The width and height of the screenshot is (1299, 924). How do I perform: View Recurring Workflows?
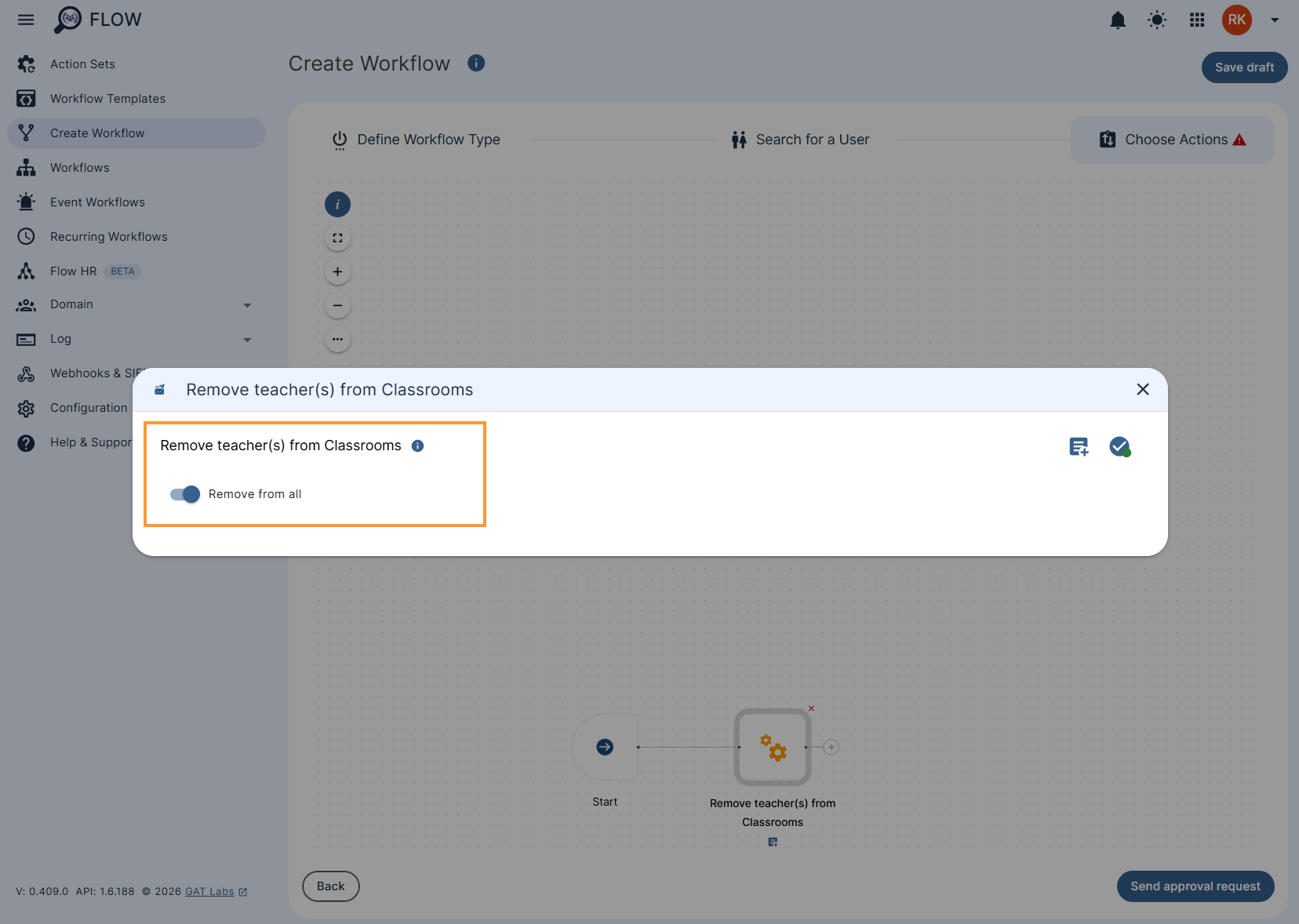click(108, 236)
